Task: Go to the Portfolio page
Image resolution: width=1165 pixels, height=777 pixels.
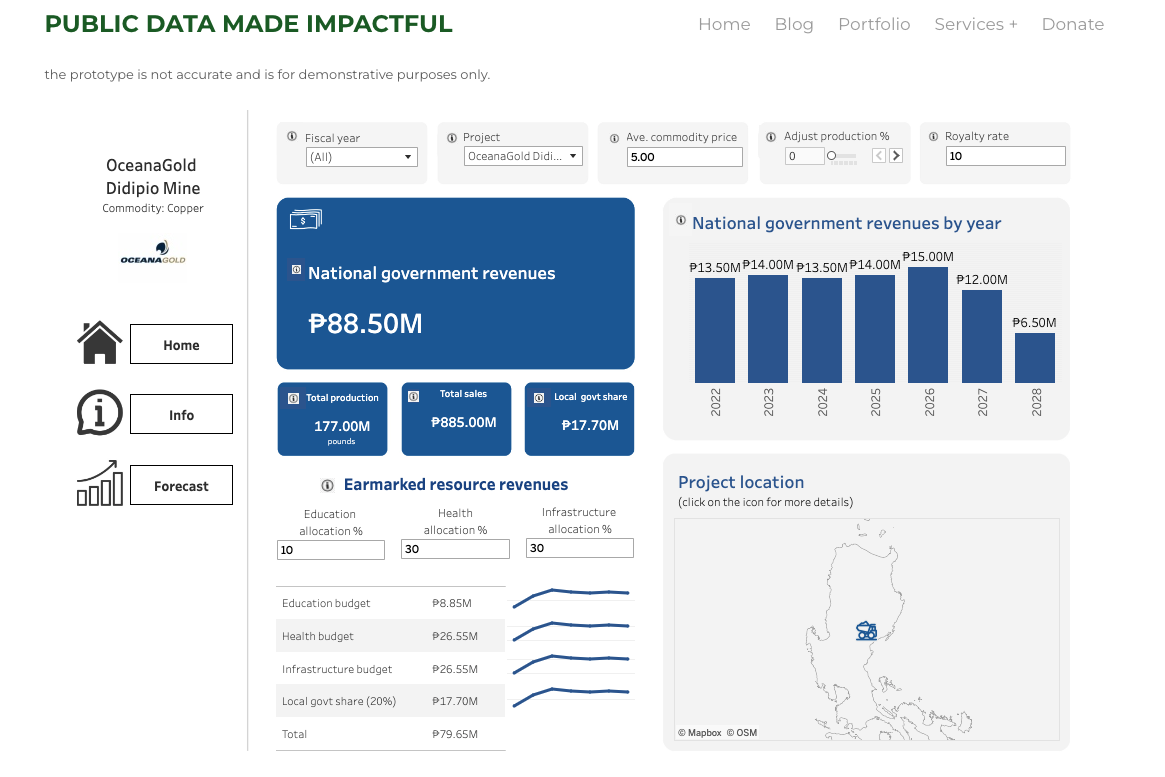Action: 874,24
